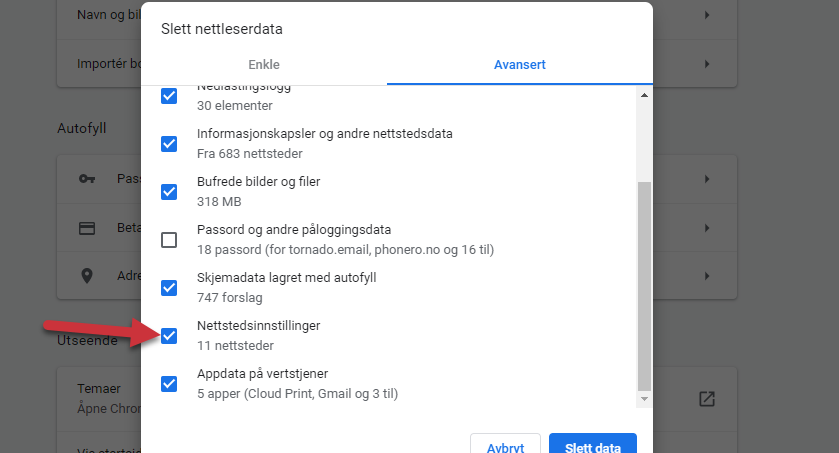Click the payment card icon
839x453 pixels.
87,228
